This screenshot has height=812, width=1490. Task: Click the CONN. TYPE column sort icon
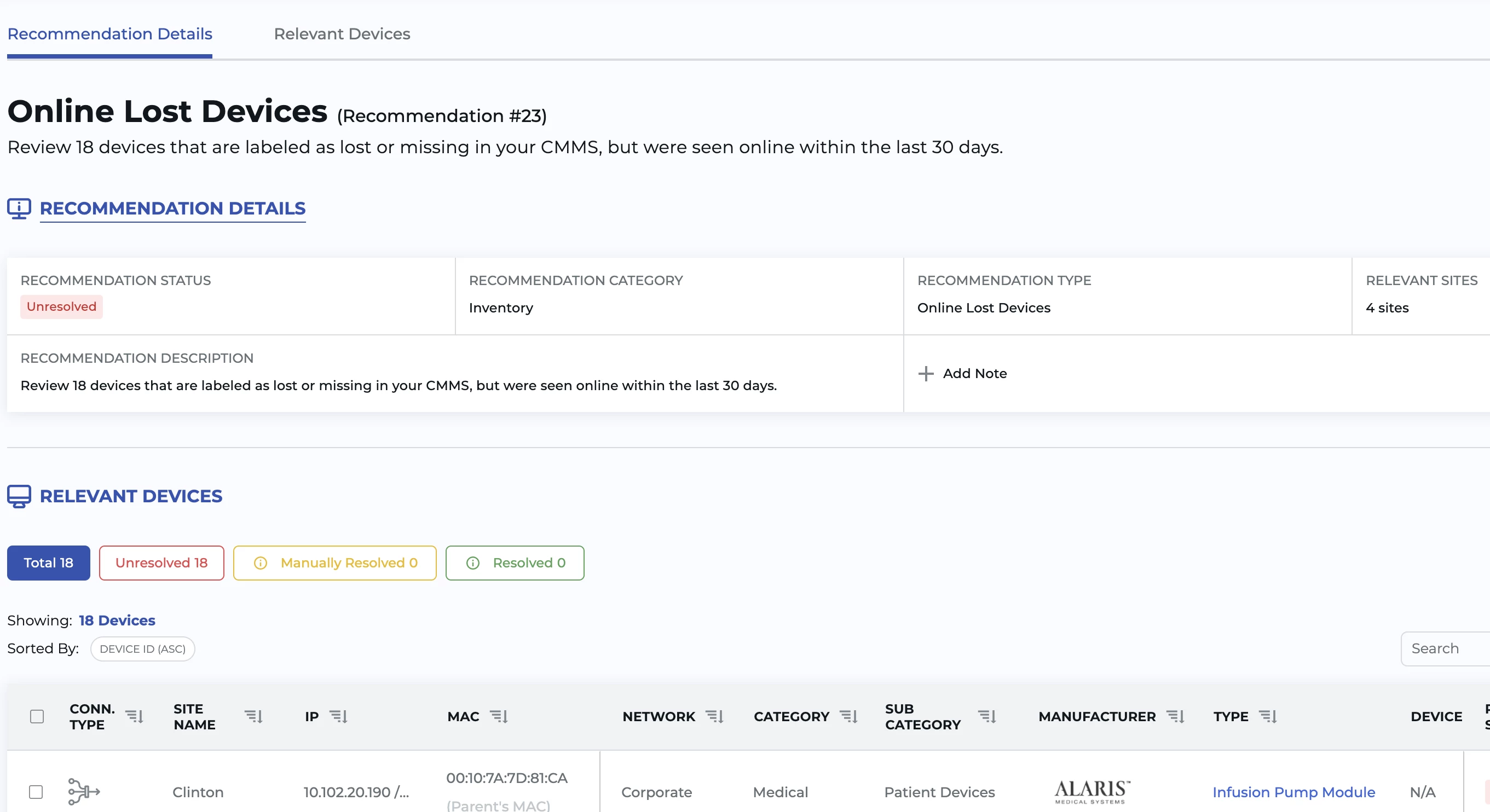pos(134,717)
